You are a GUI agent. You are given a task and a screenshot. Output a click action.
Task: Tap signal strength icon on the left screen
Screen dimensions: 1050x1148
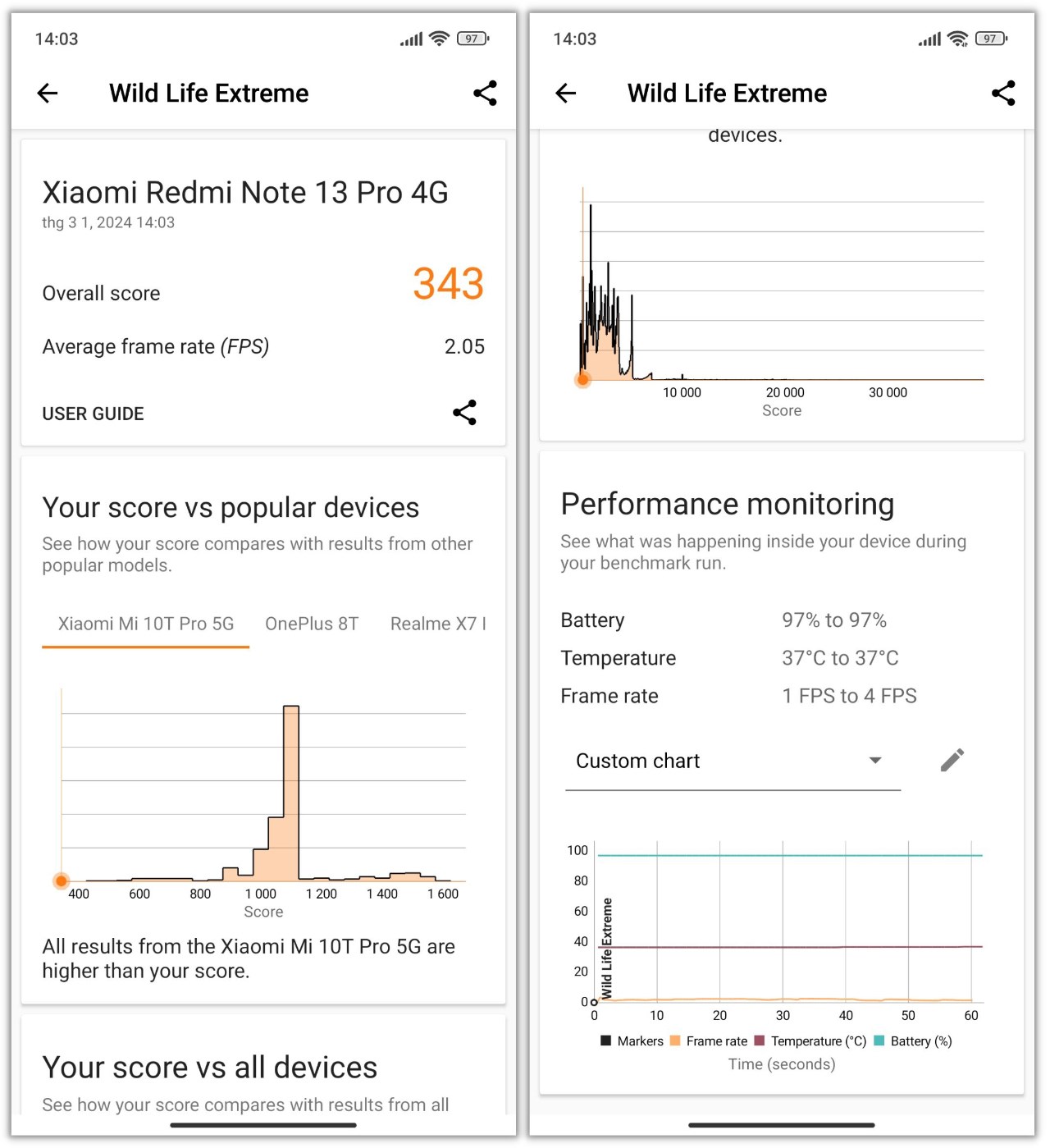(411, 39)
